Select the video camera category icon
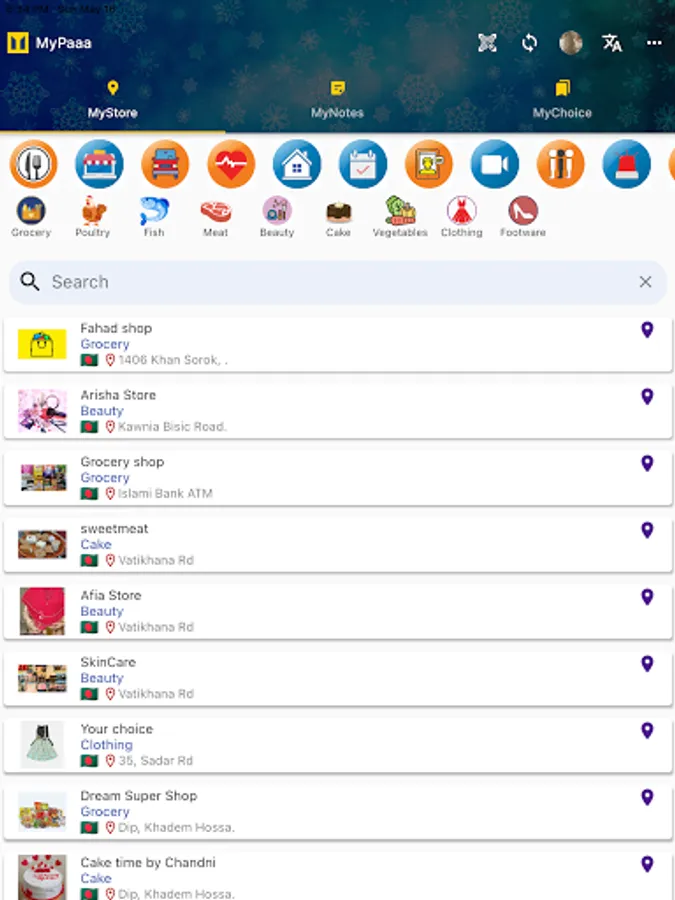The height and width of the screenshot is (900, 675). (x=495, y=164)
